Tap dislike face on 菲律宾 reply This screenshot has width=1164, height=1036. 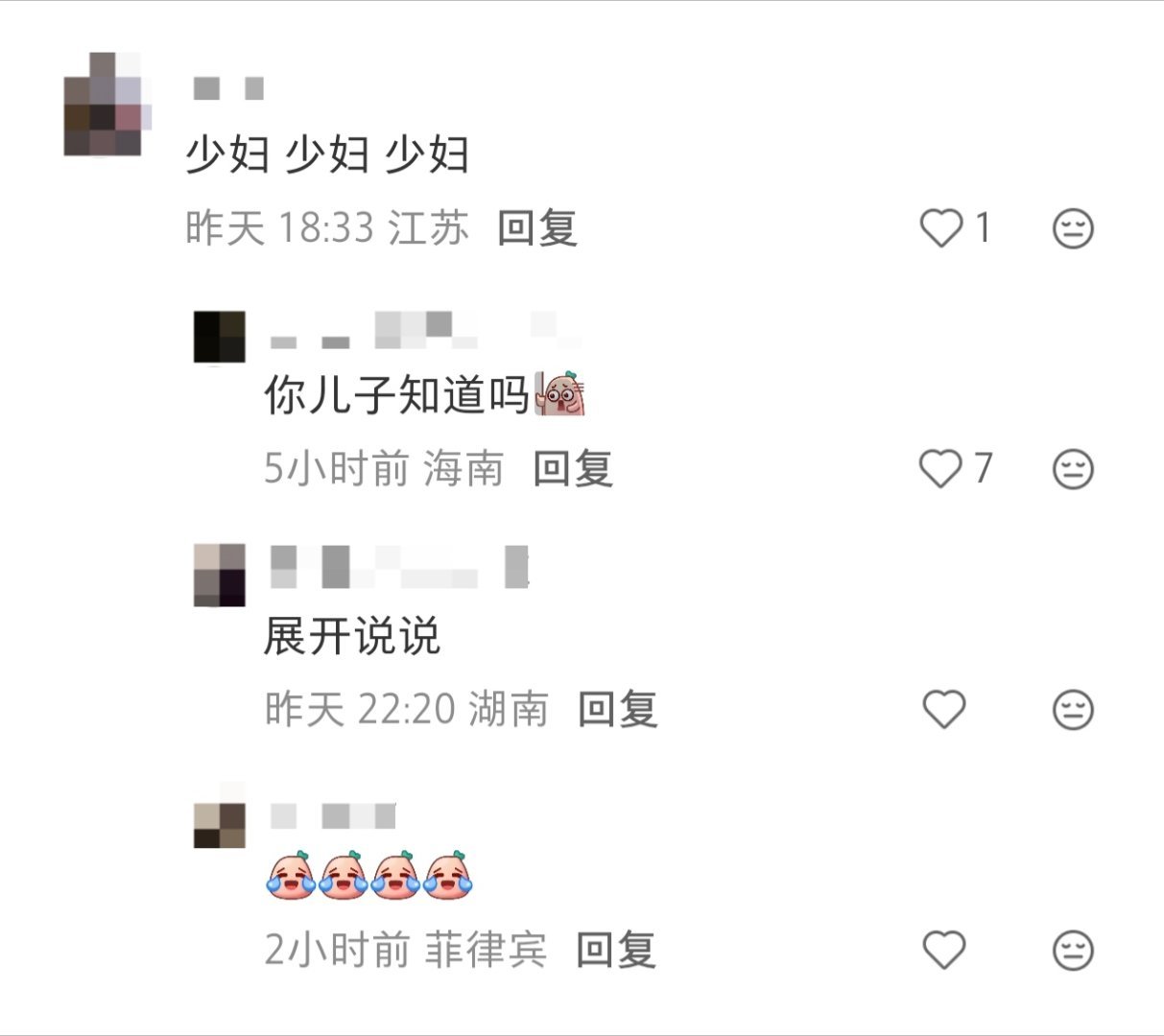click(1073, 951)
